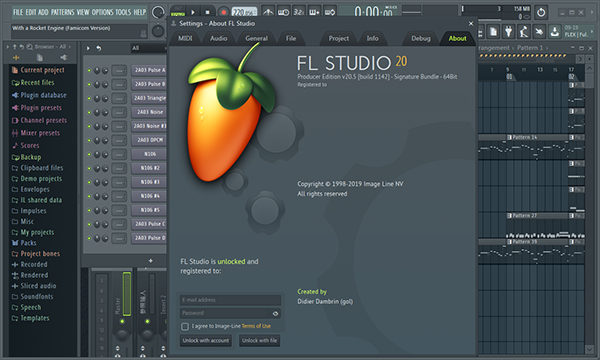Open the PATTERNS menu
The image size is (600, 360).
click(62, 12)
